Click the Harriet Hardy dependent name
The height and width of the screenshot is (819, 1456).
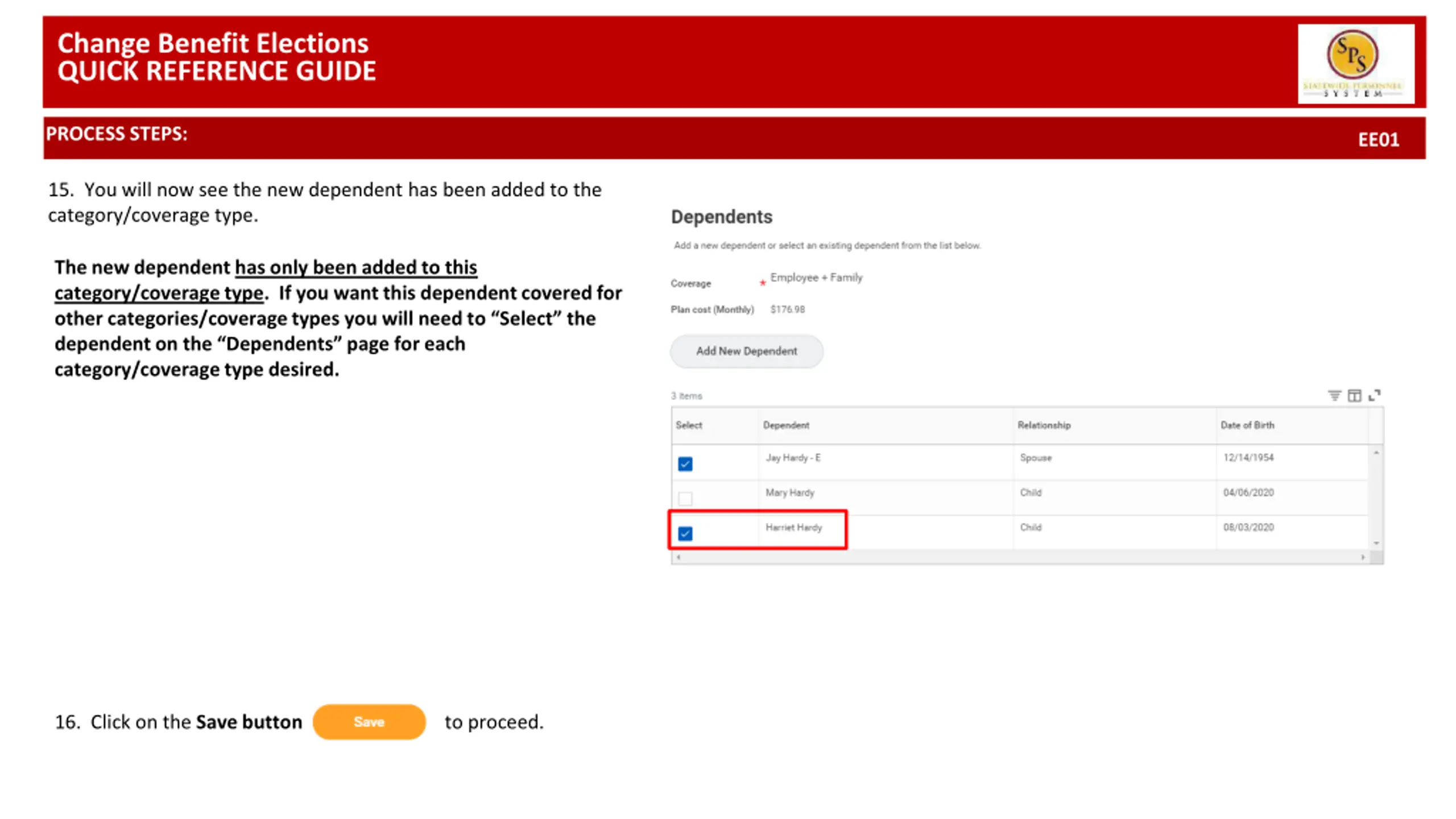click(793, 528)
